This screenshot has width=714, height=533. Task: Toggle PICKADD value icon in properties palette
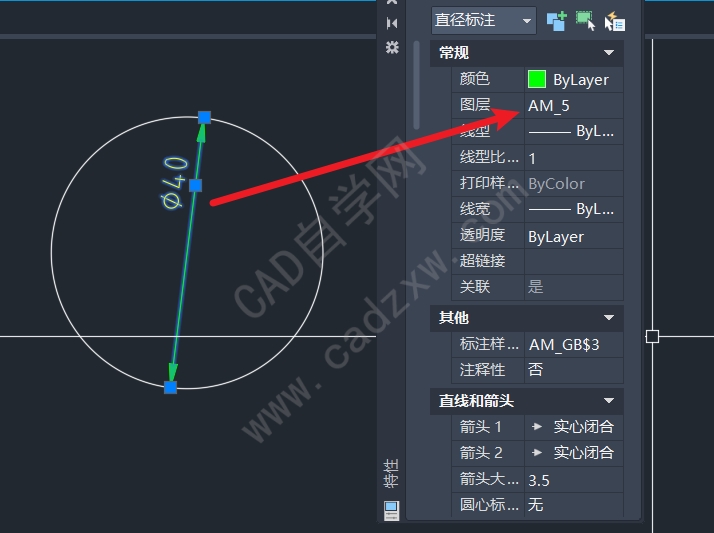pyautogui.click(x=556, y=21)
